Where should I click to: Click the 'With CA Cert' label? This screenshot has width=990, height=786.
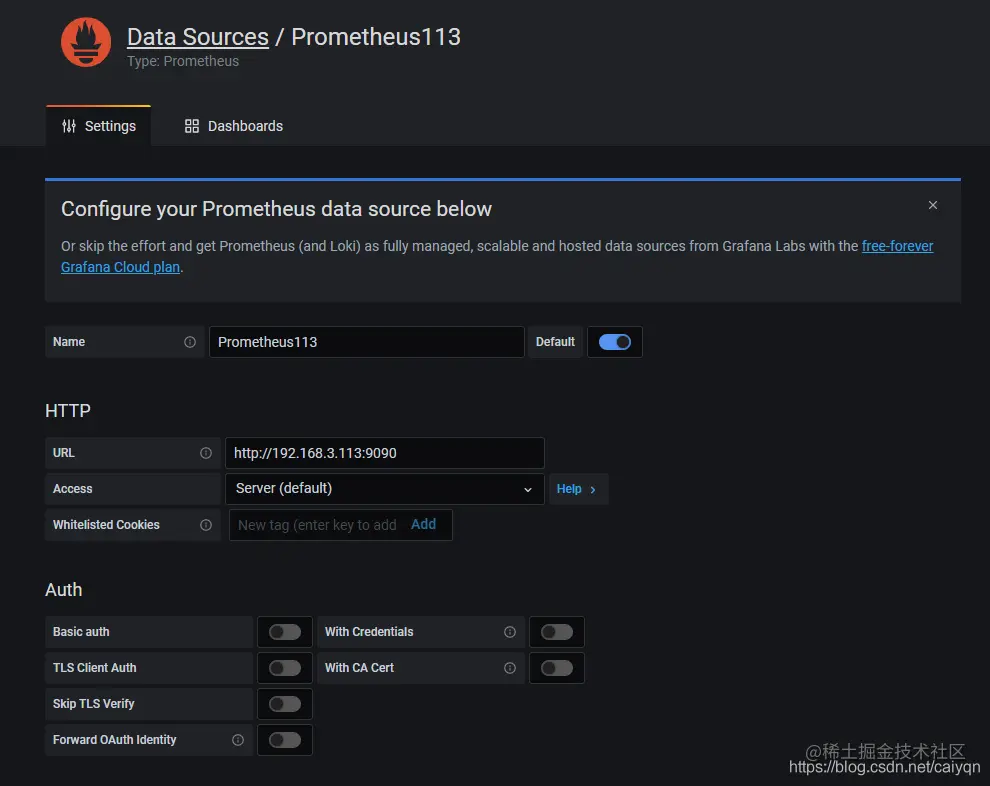[359, 668]
